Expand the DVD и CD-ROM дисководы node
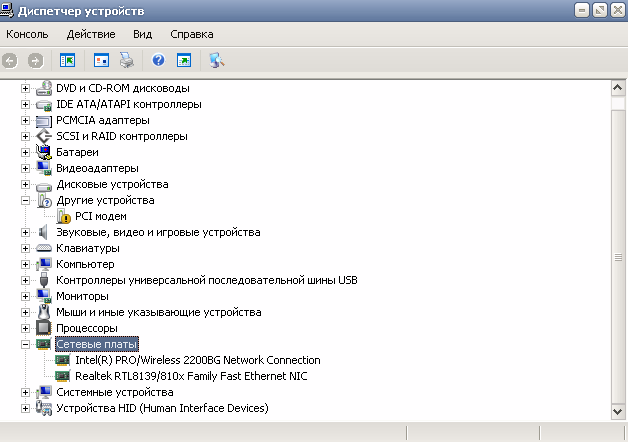This screenshot has height=442, width=628. 26,88
